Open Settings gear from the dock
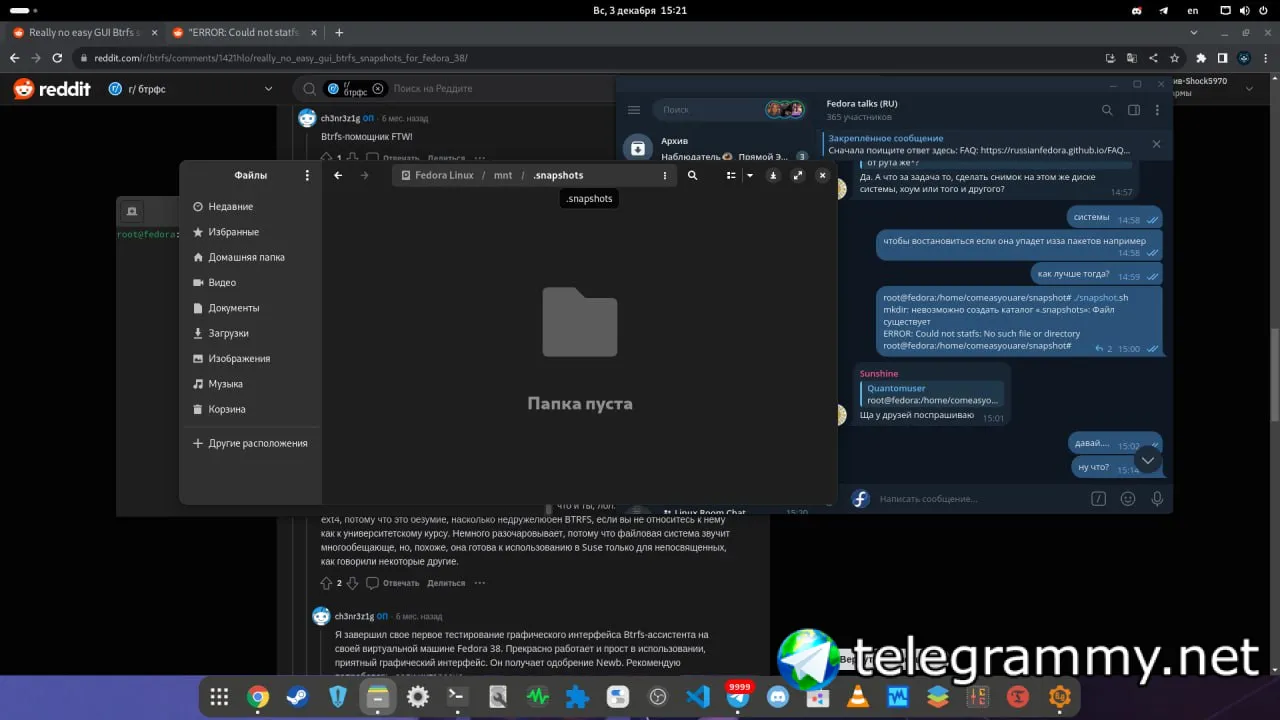This screenshot has width=1280, height=720. pos(418,697)
